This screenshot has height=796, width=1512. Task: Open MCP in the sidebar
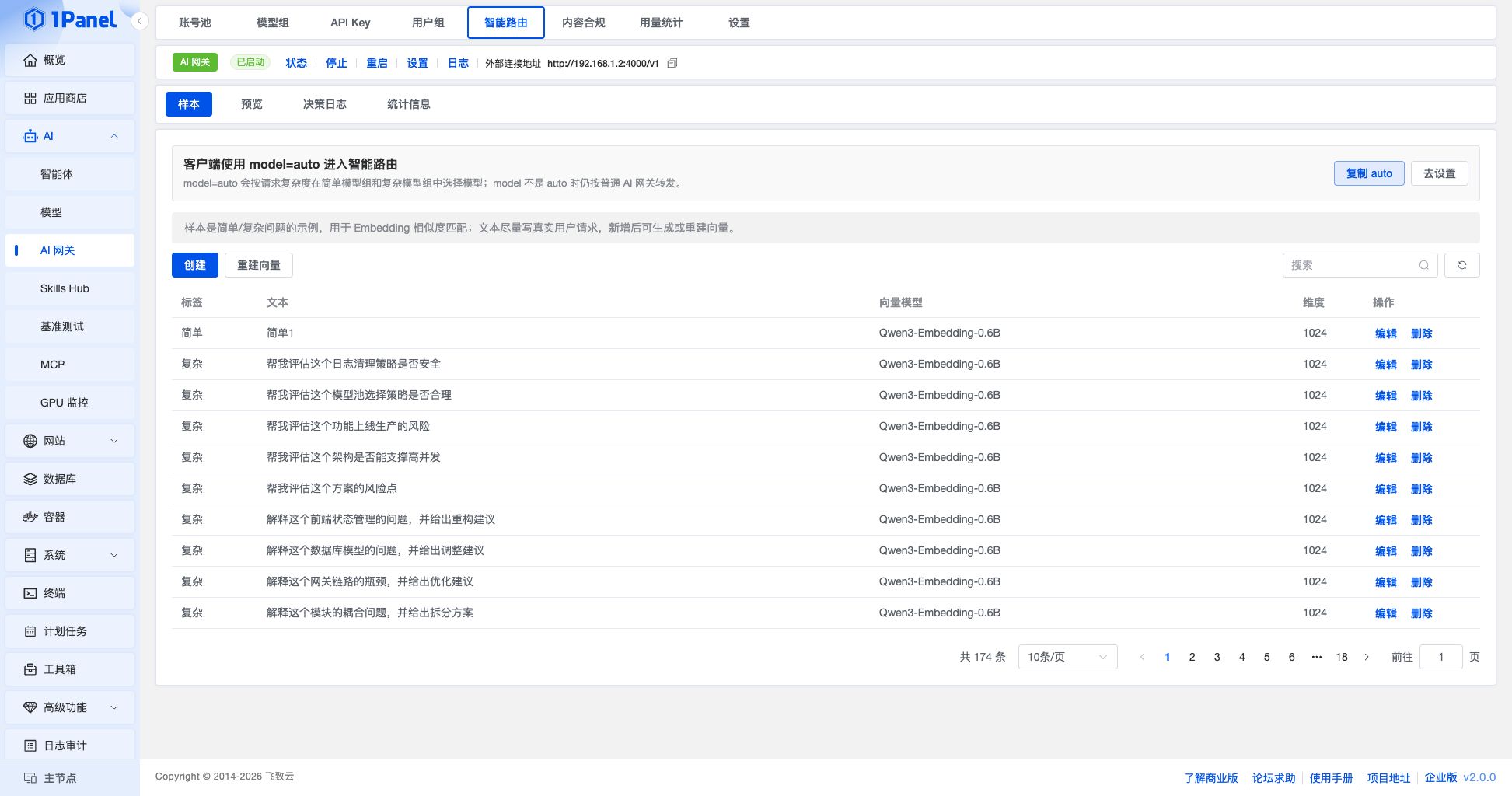70,365
